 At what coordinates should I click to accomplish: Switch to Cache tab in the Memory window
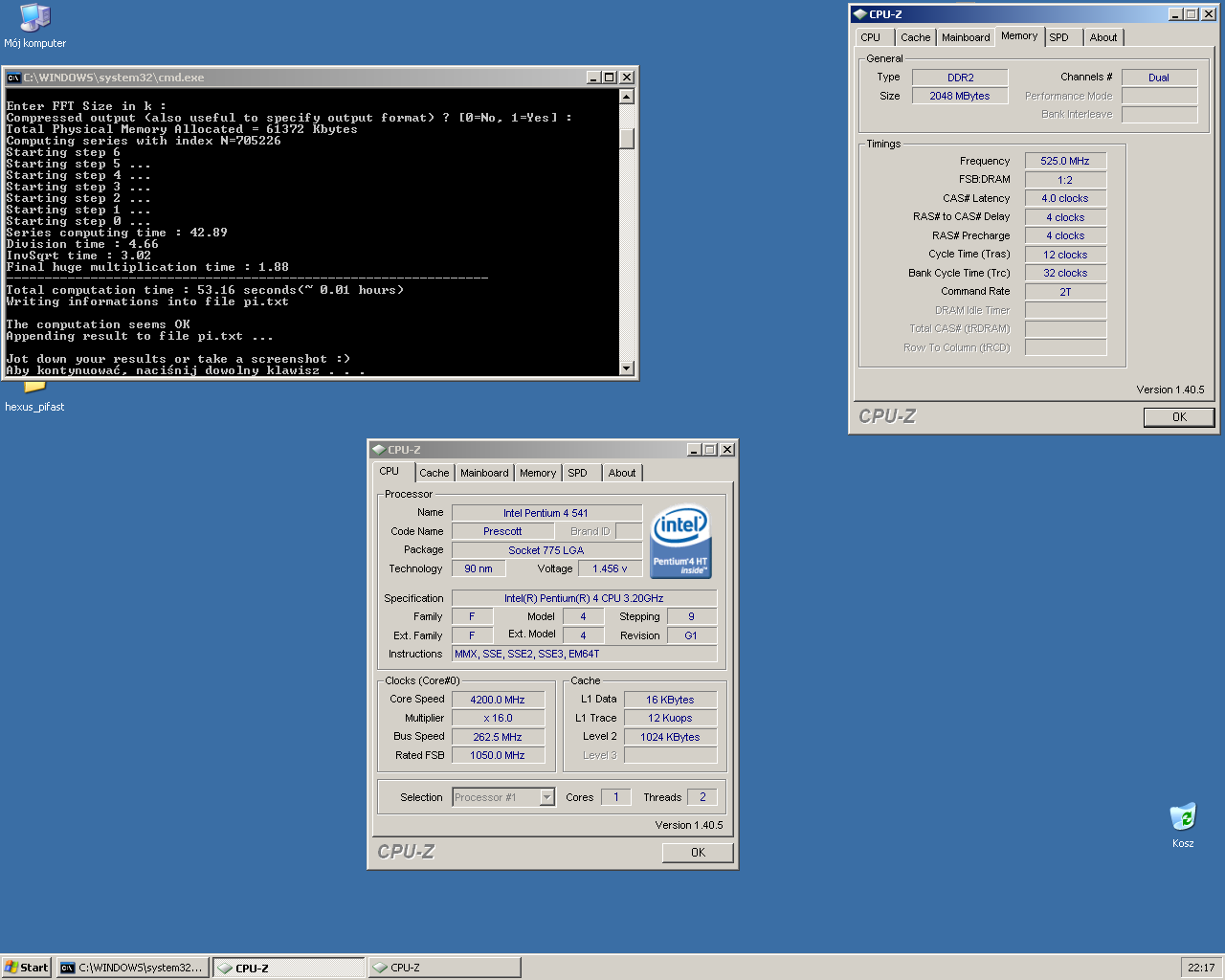pos(915,37)
